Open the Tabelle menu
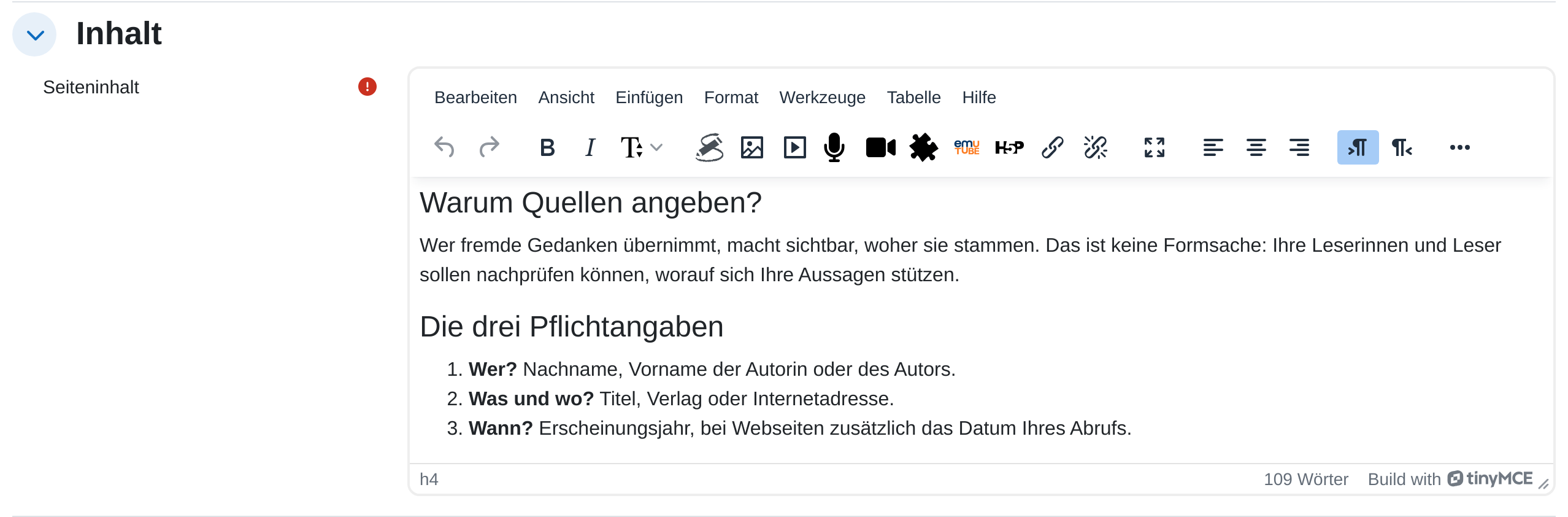 [x=913, y=98]
